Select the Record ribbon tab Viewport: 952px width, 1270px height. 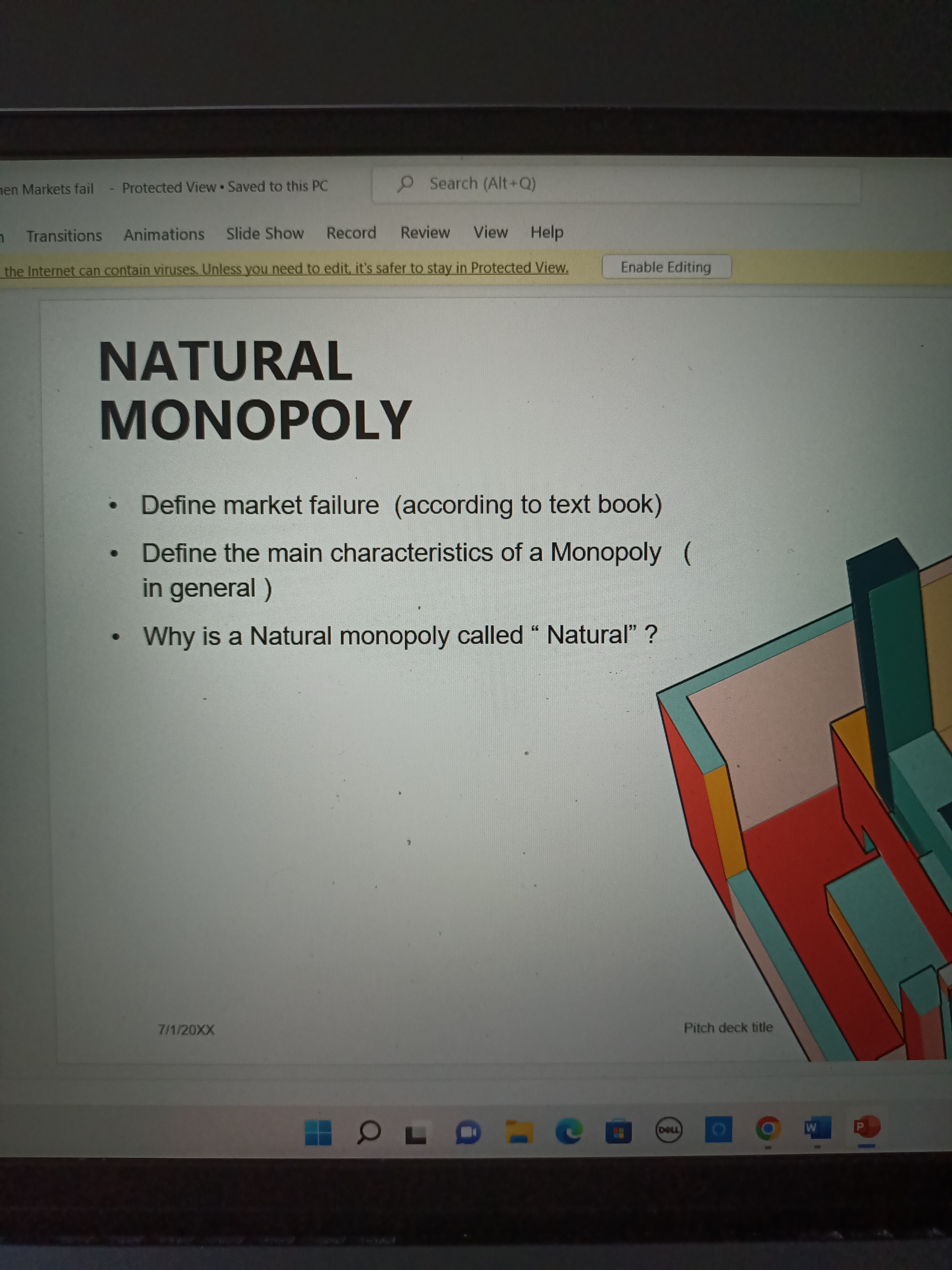click(351, 233)
